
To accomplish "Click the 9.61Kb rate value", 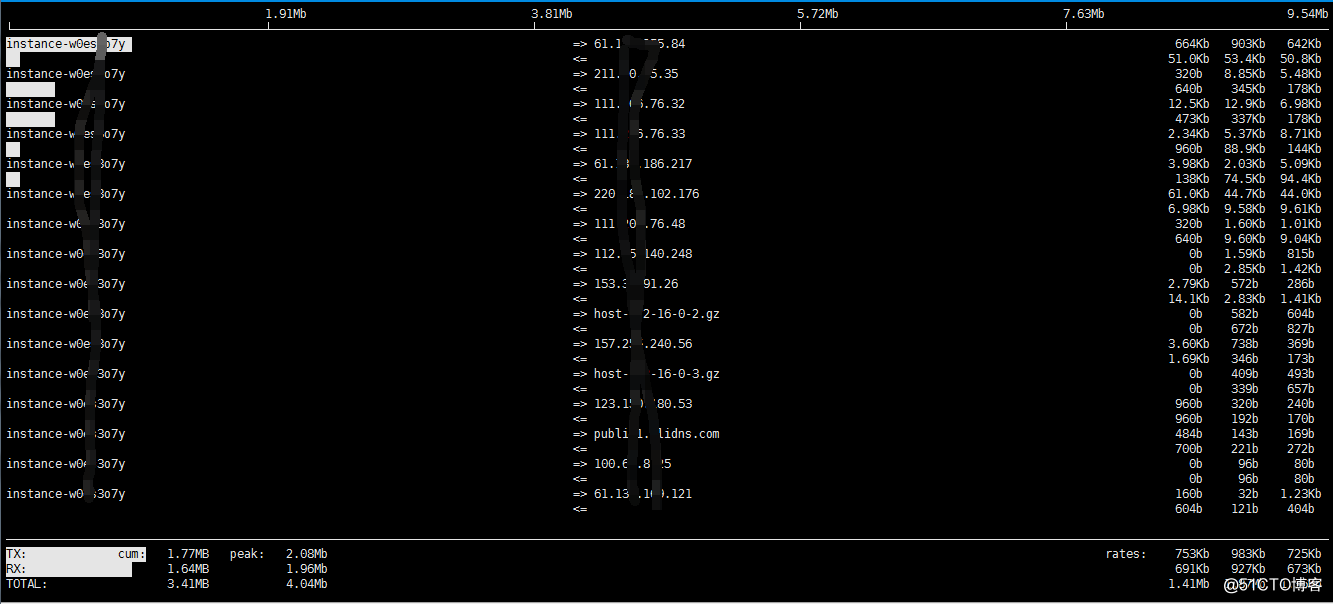I will click(x=1300, y=209).
